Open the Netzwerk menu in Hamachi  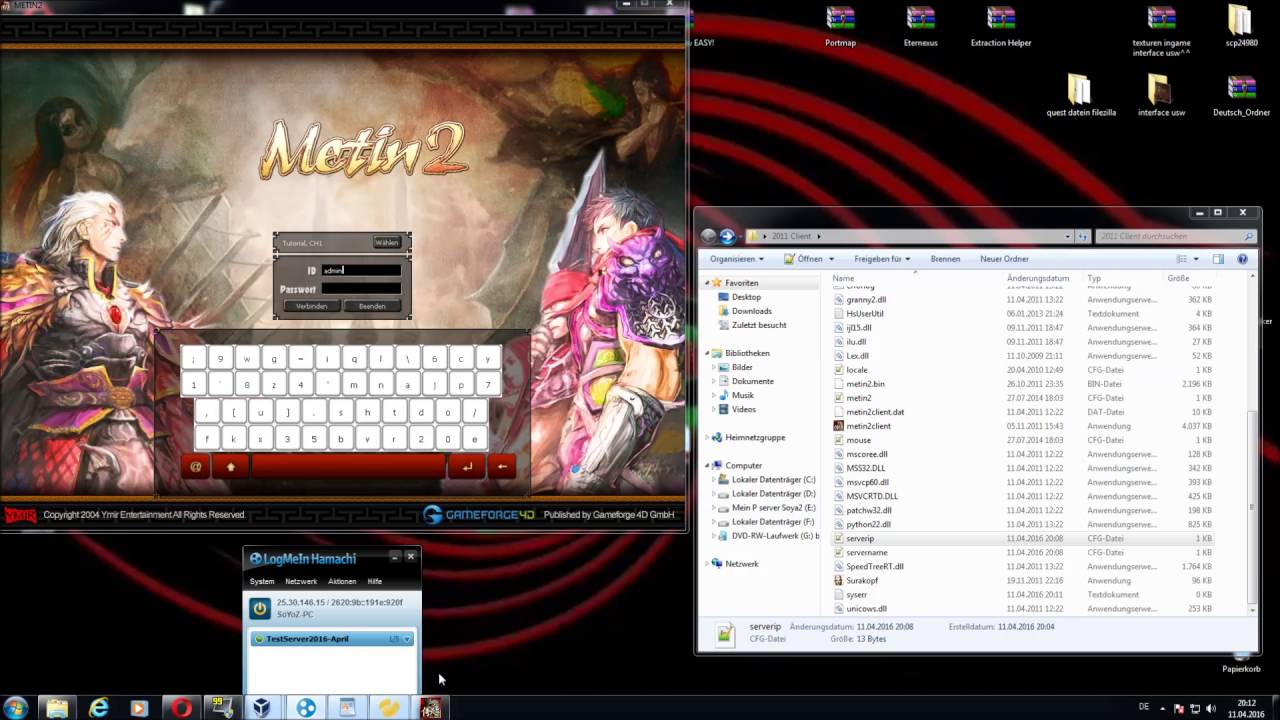coord(301,581)
